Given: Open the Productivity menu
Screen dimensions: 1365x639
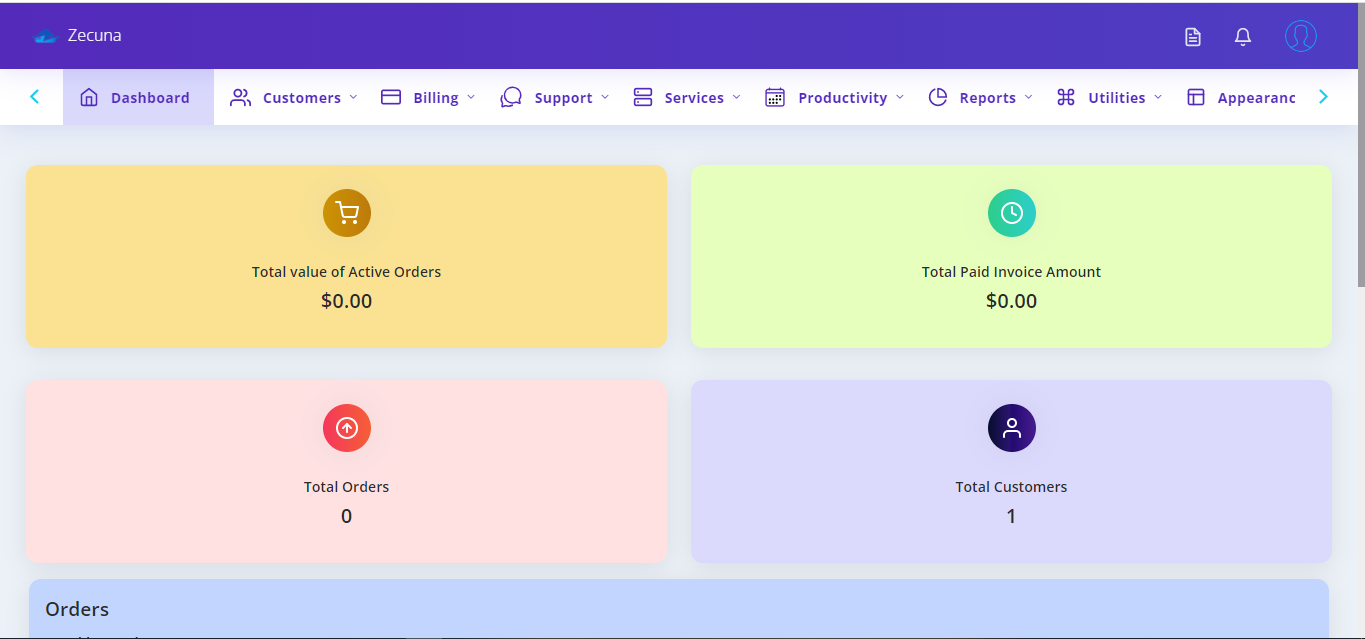Looking at the screenshot, I should (x=834, y=98).
